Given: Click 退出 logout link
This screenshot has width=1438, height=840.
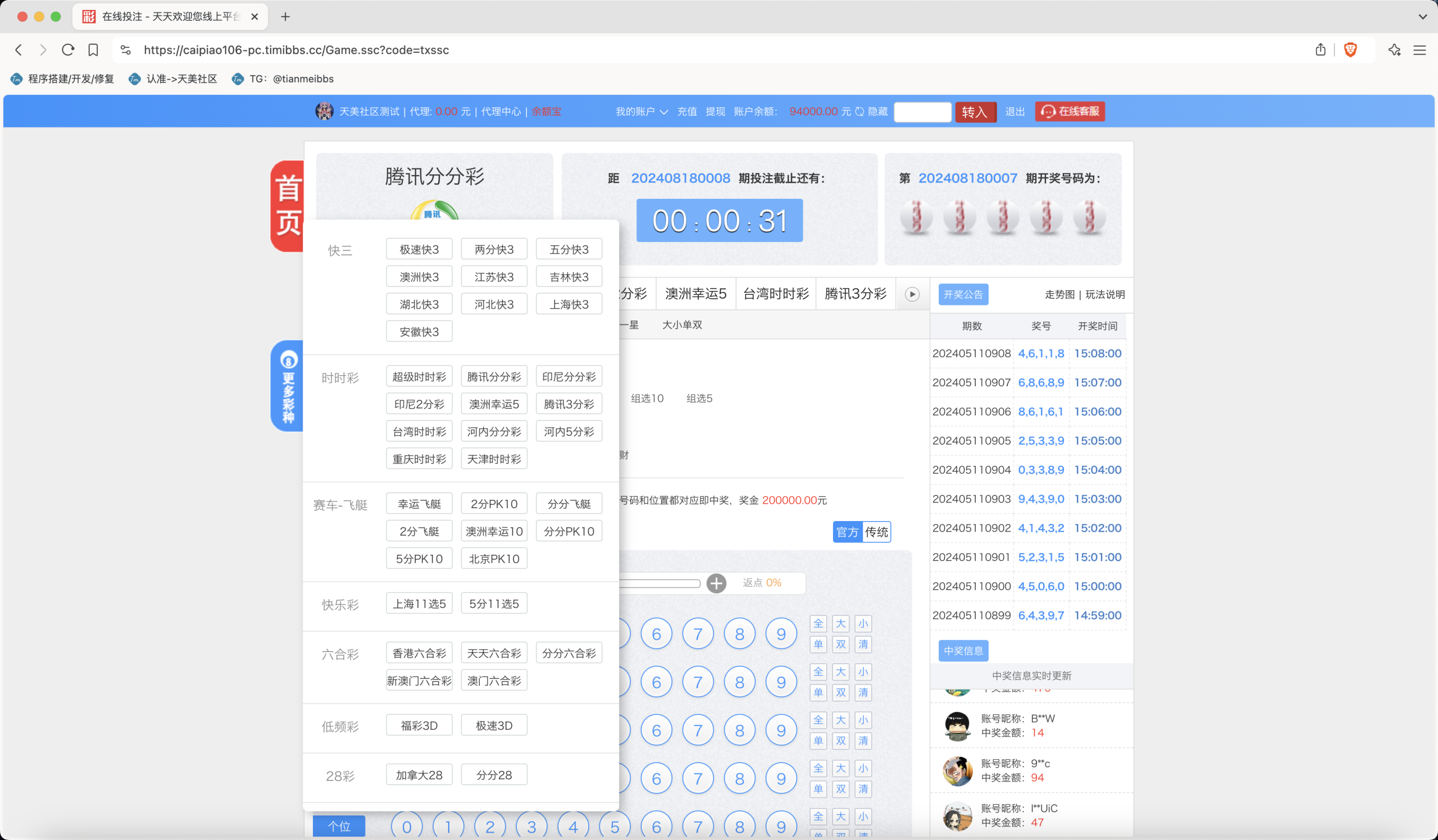Looking at the screenshot, I should pos(1014,111).
